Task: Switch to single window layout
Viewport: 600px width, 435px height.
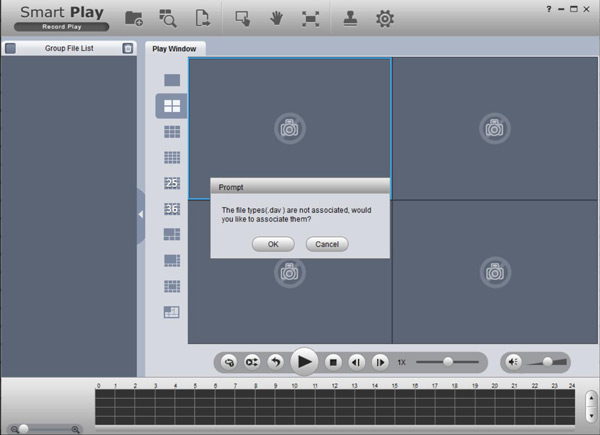Action: (x=172, y=80)
